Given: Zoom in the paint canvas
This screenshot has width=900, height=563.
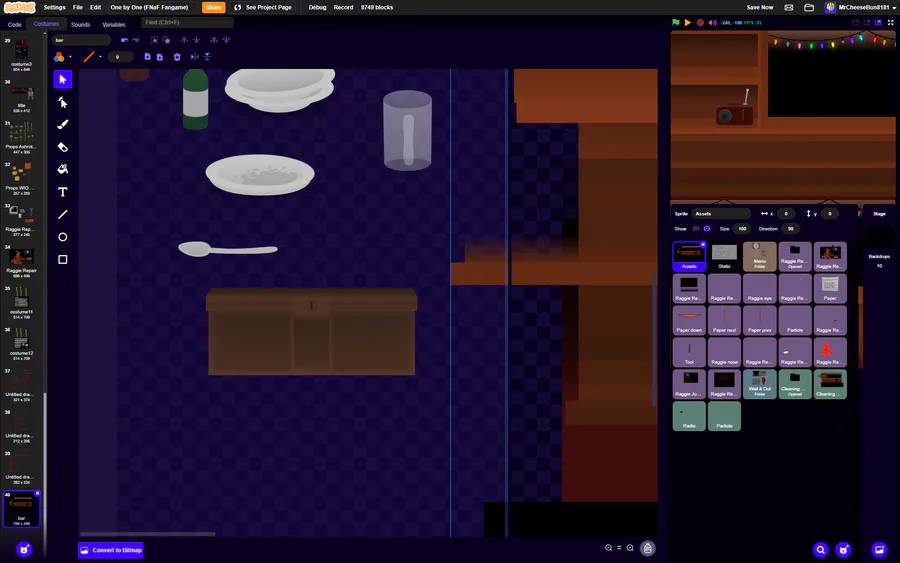Looking at the screenshot, I should click(x=630, y=548).
